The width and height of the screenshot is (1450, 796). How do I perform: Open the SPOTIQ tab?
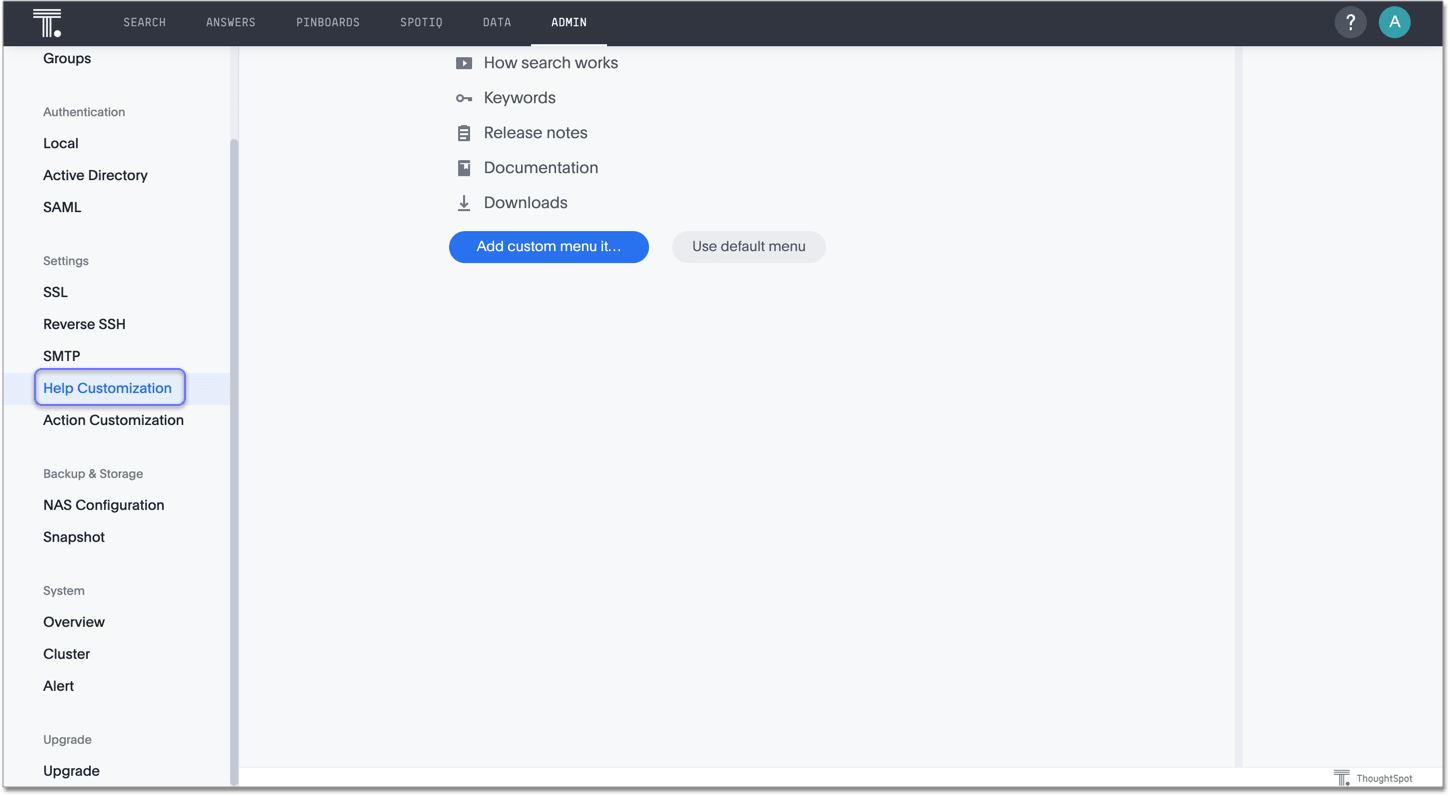point(421,22)
